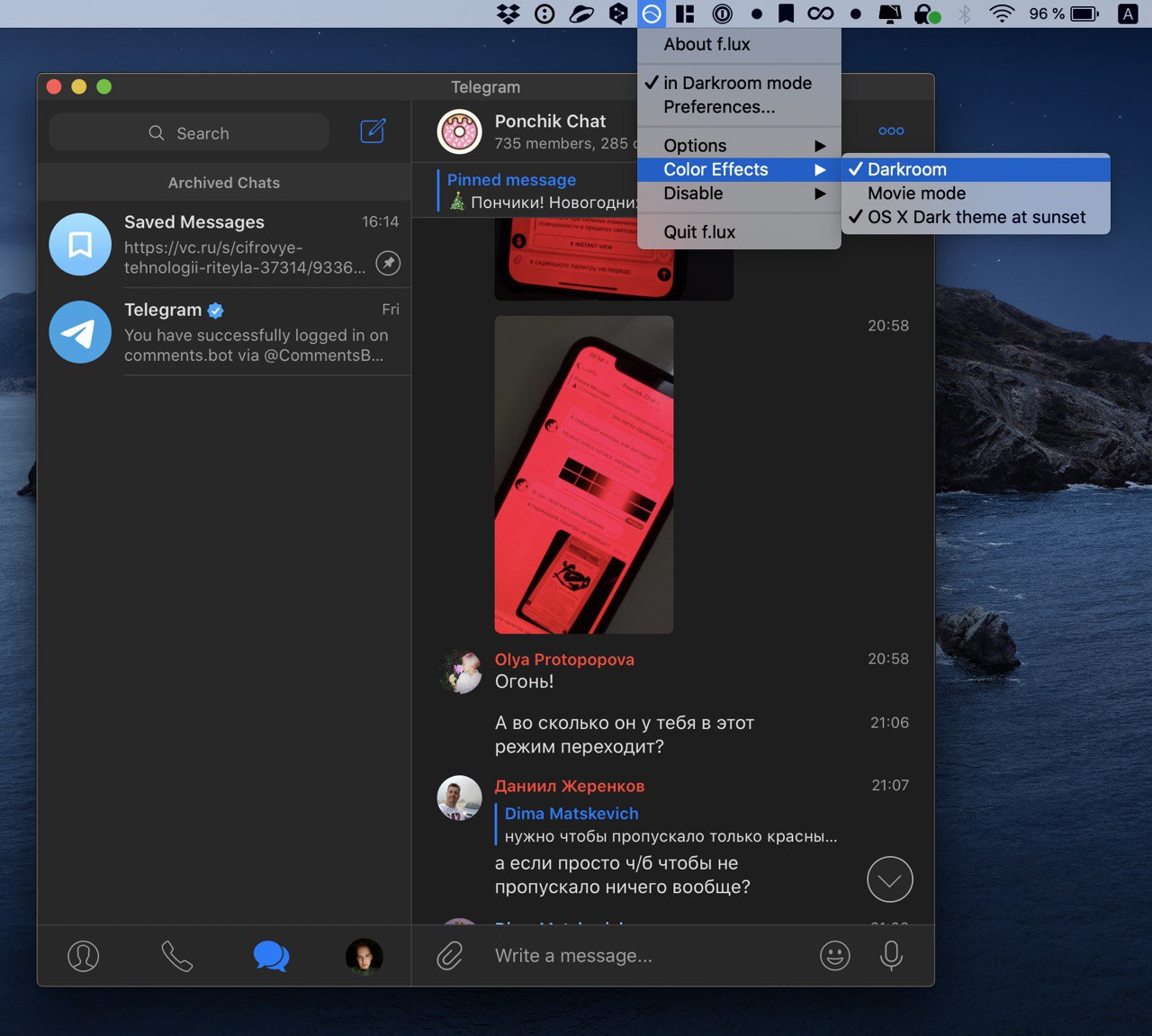Toggle the Darkroom color effect

[976, 169]
